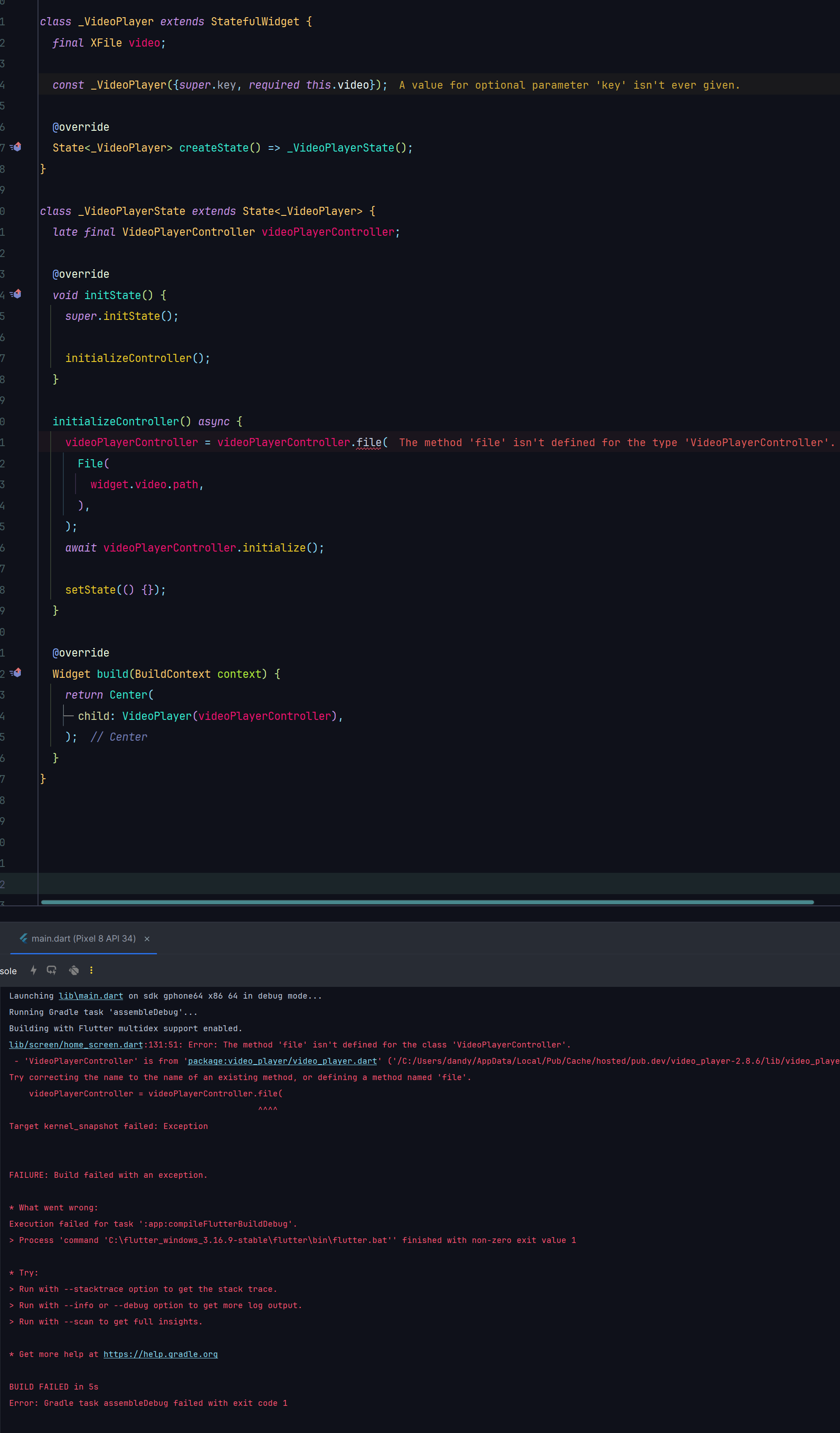Viewport: 840px width, 1433px height.
Task: Click 'BUILD FAILED in 5s' in the console
Action: [53, 1386]
